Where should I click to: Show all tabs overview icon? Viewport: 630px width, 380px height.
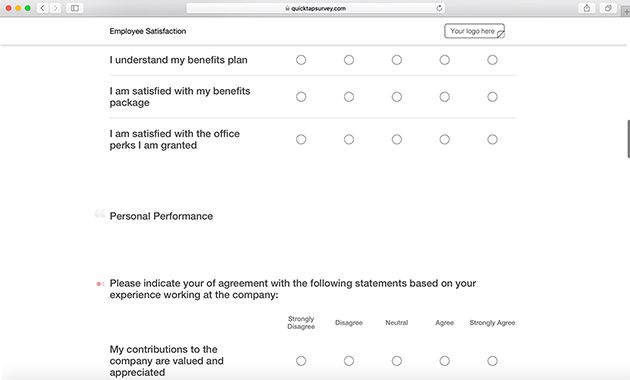click(x=608, y=8)
